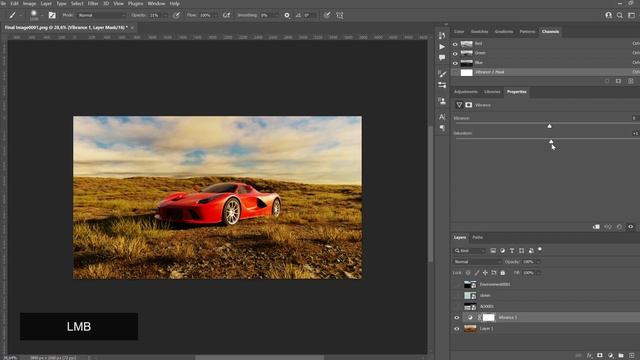Open the Window menu
The image size is (640, 360).
tap(156, 3)
